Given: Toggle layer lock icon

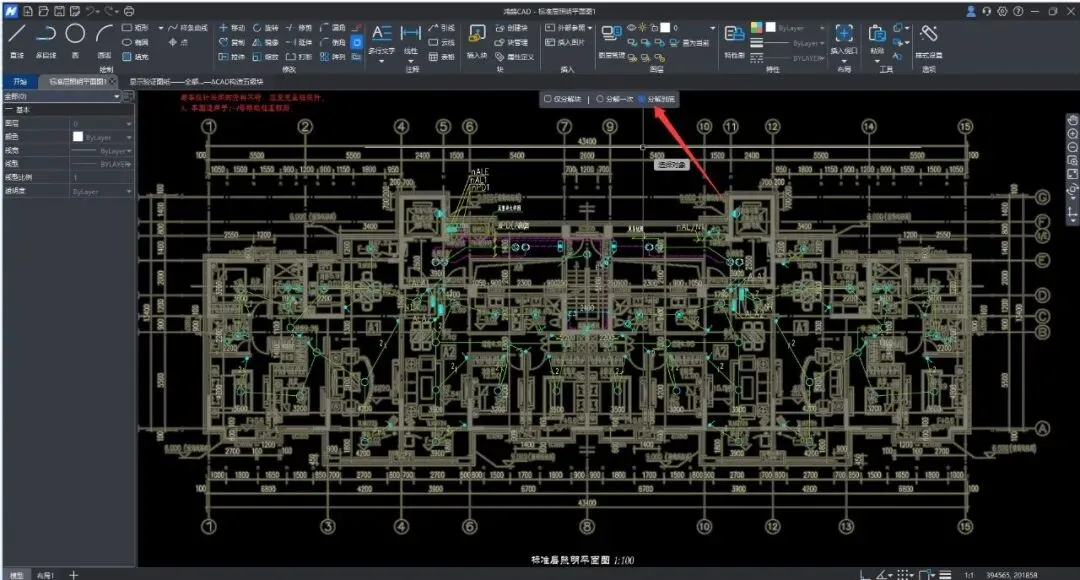Looking at the screenshot, I should point(654,28).
